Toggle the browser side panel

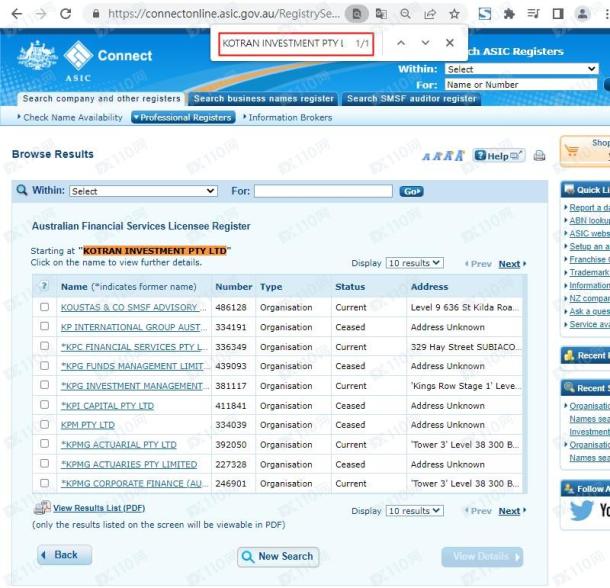[558, 14]
